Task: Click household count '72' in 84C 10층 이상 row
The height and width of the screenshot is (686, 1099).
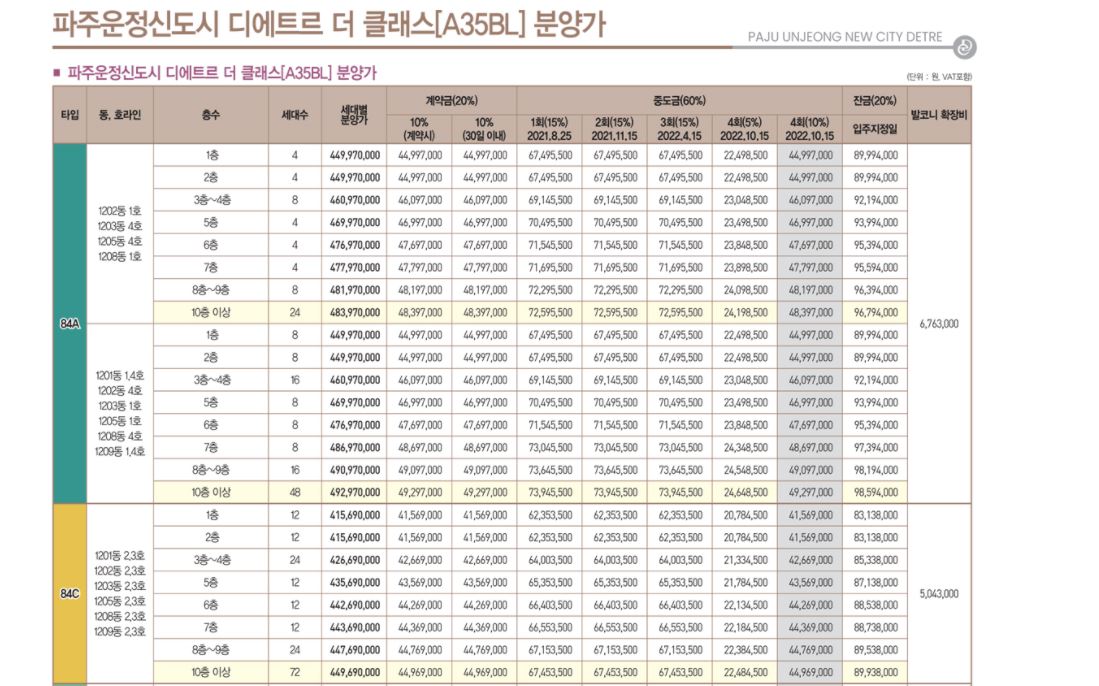Action: coord(295,673)
